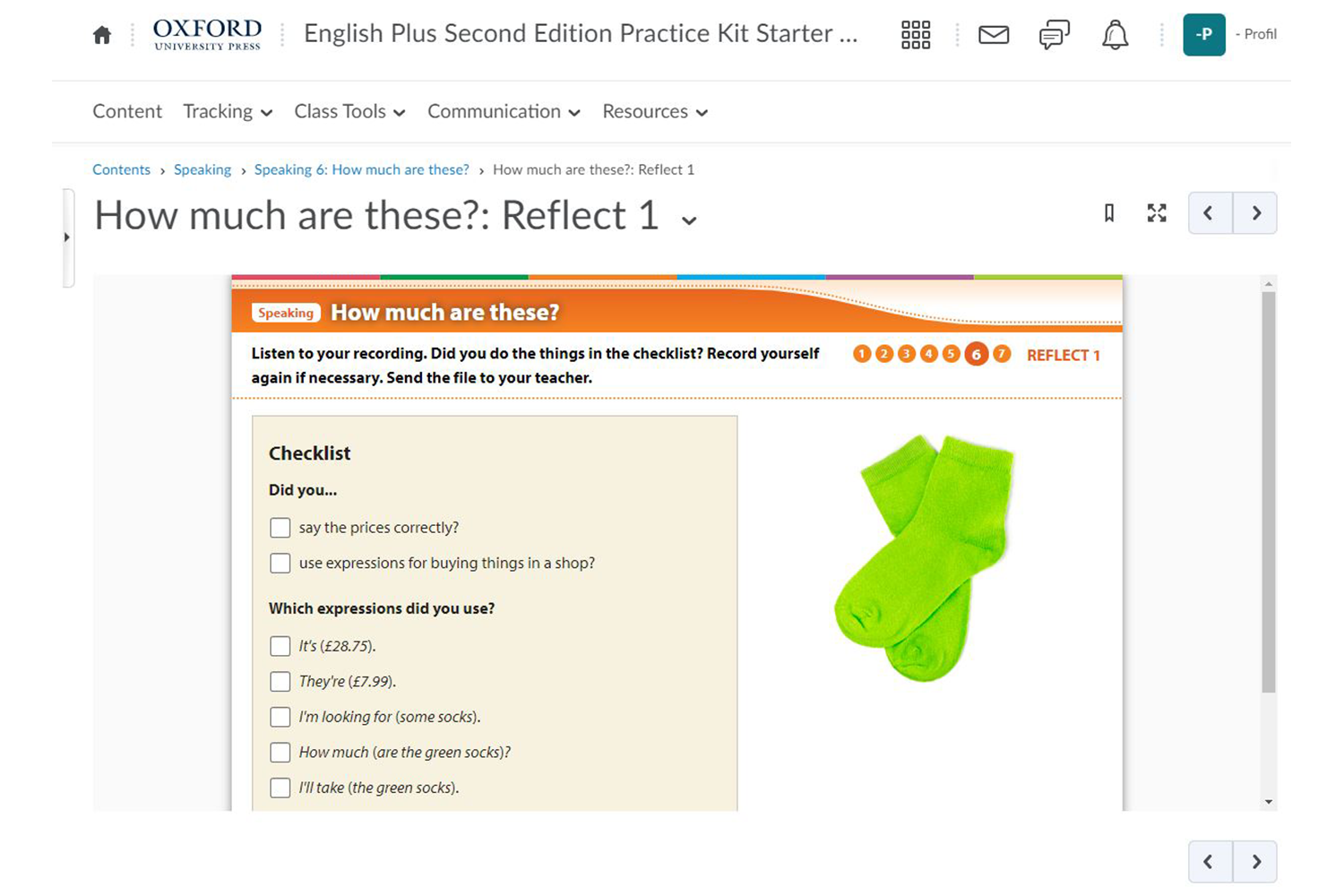Open the Class Tools dropdown
This screenshot has width=1344, height=896.
(349, 112)
